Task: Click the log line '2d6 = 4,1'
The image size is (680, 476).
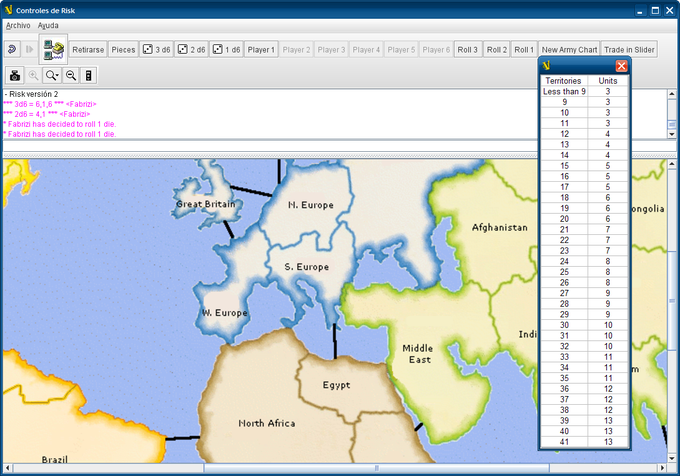Action: [x=46, y=114]
